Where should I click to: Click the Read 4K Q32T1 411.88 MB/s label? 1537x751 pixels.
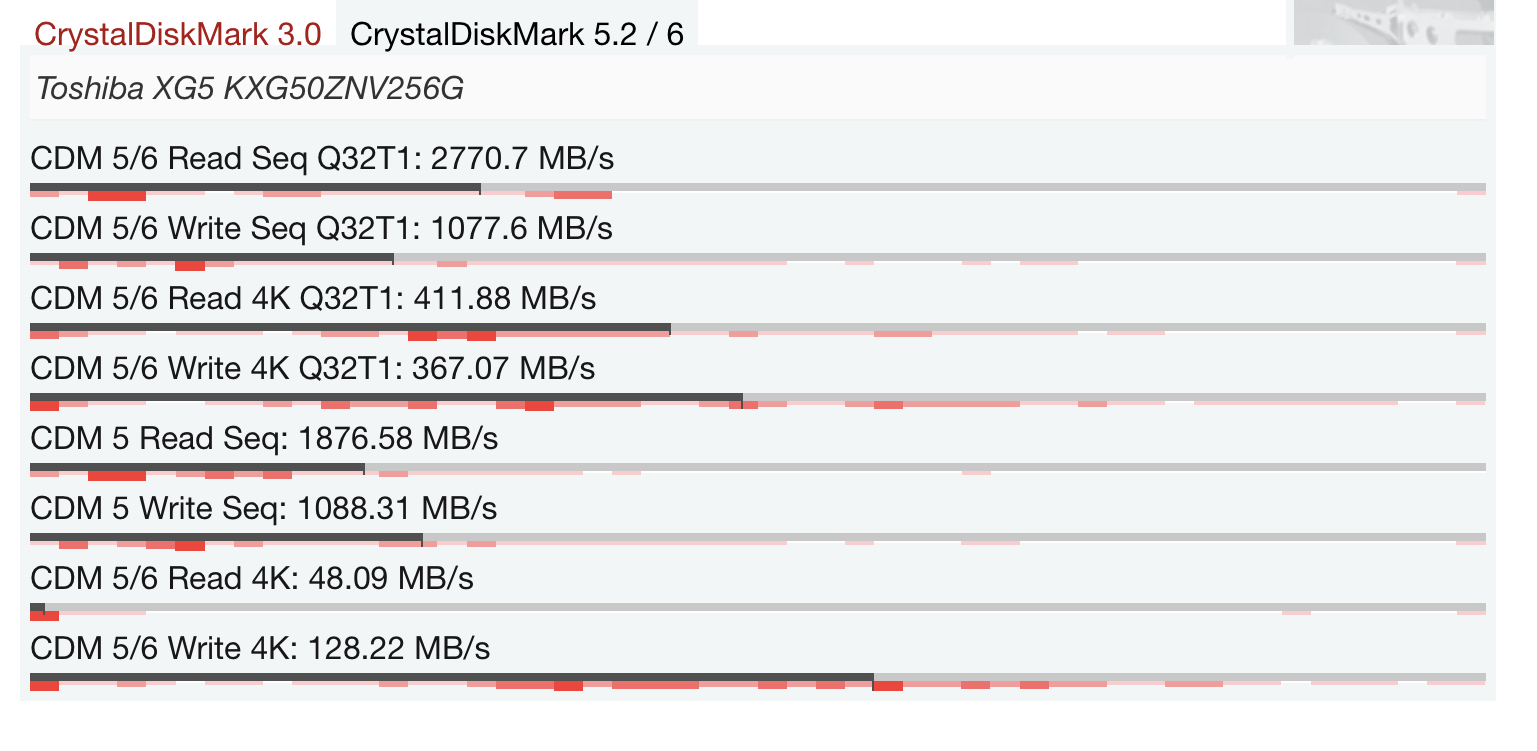pyautogui.click(x=314, y=299)
